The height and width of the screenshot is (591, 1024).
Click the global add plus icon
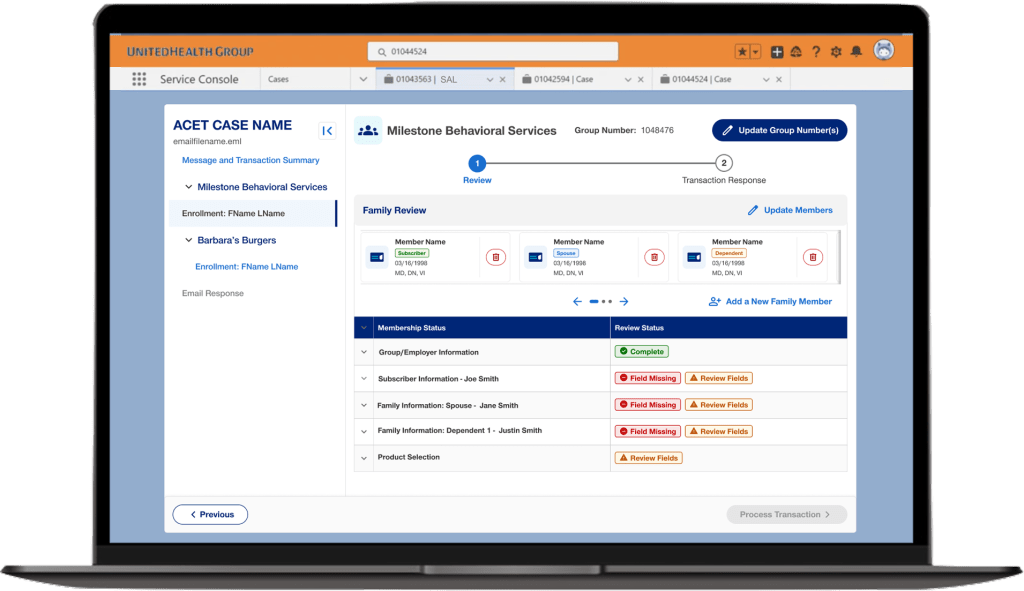[777, 52]
